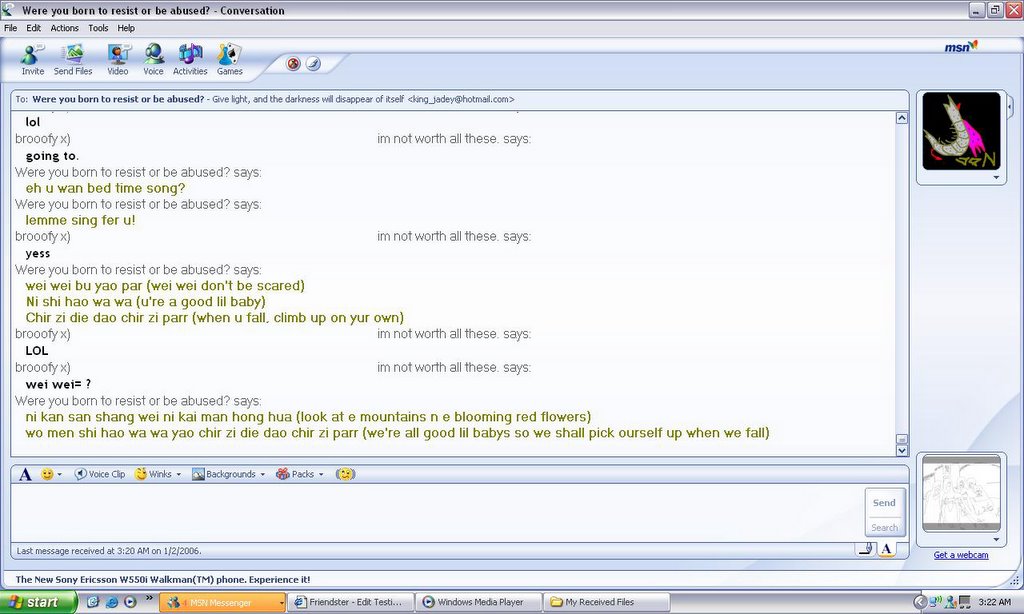Switch to text typing mode tab
Screen dimensions: 1024x614
(x=886, y=549)
